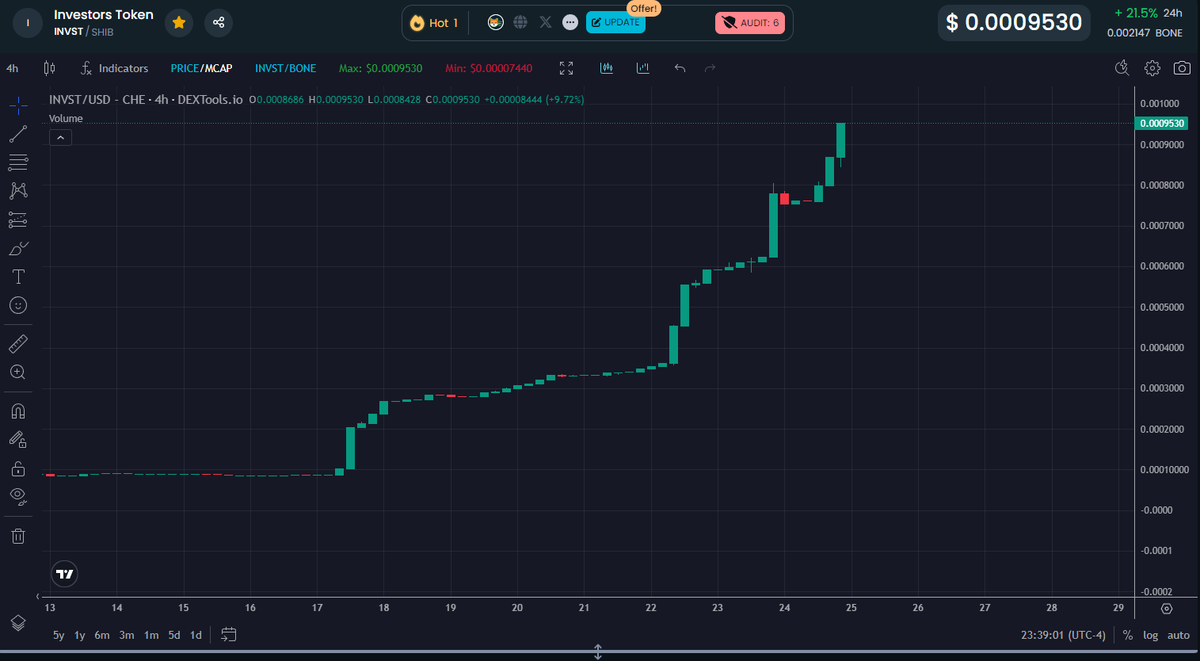The image size is (1200, 661).
Task: Open quick search in the chart toolbar
Action: point(1122,68)
